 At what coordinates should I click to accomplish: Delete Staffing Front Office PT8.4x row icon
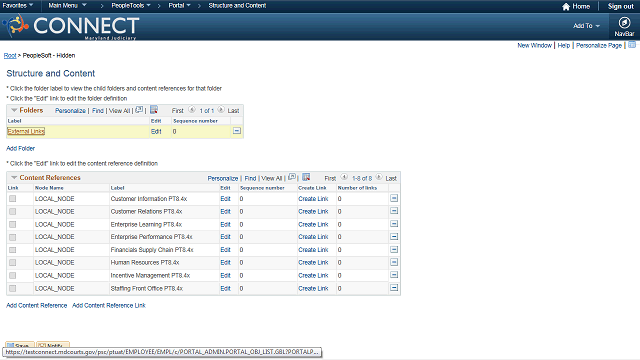click(394, 288)
